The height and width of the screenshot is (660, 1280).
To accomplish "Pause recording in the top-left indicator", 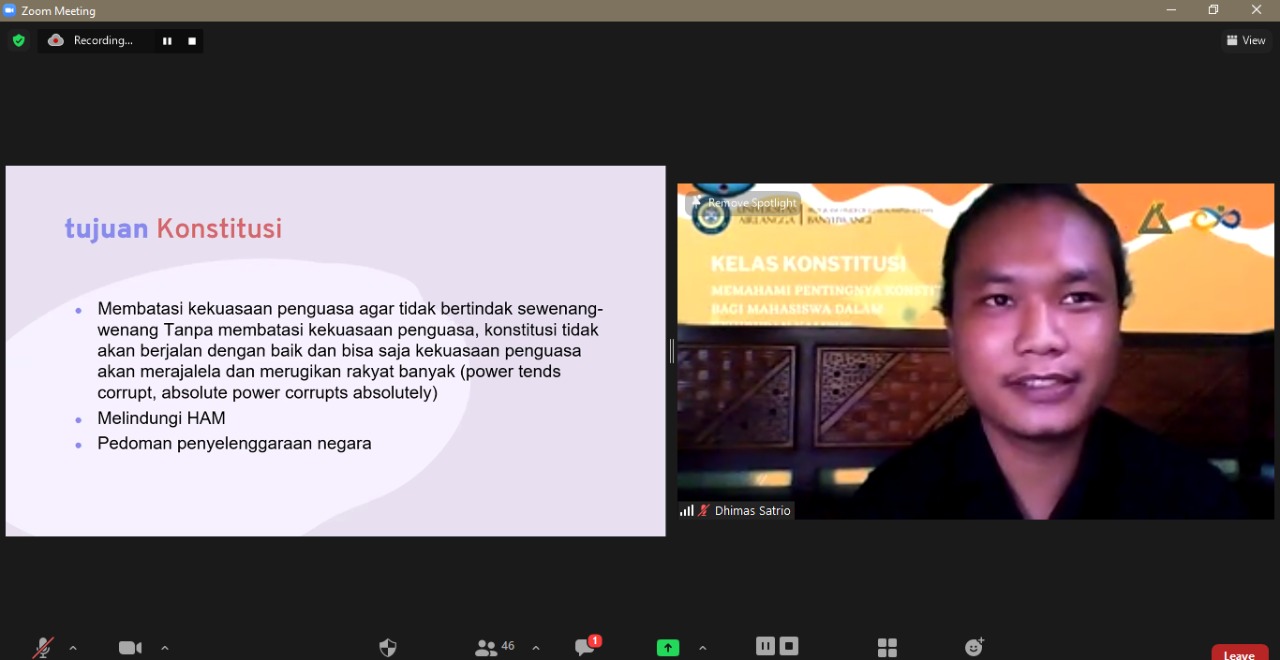I will [167, 41].
